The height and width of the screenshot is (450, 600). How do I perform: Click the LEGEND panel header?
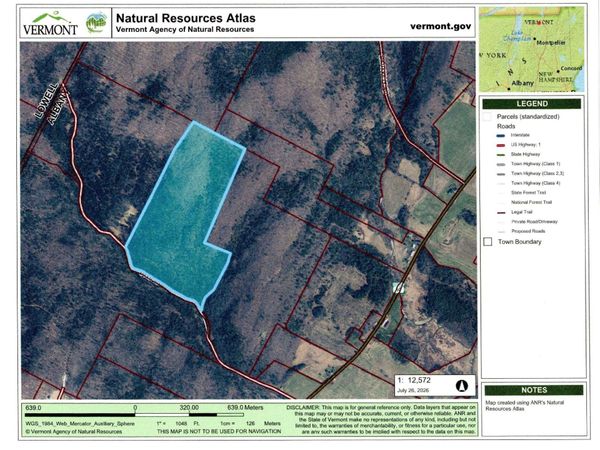coord(532,104)
